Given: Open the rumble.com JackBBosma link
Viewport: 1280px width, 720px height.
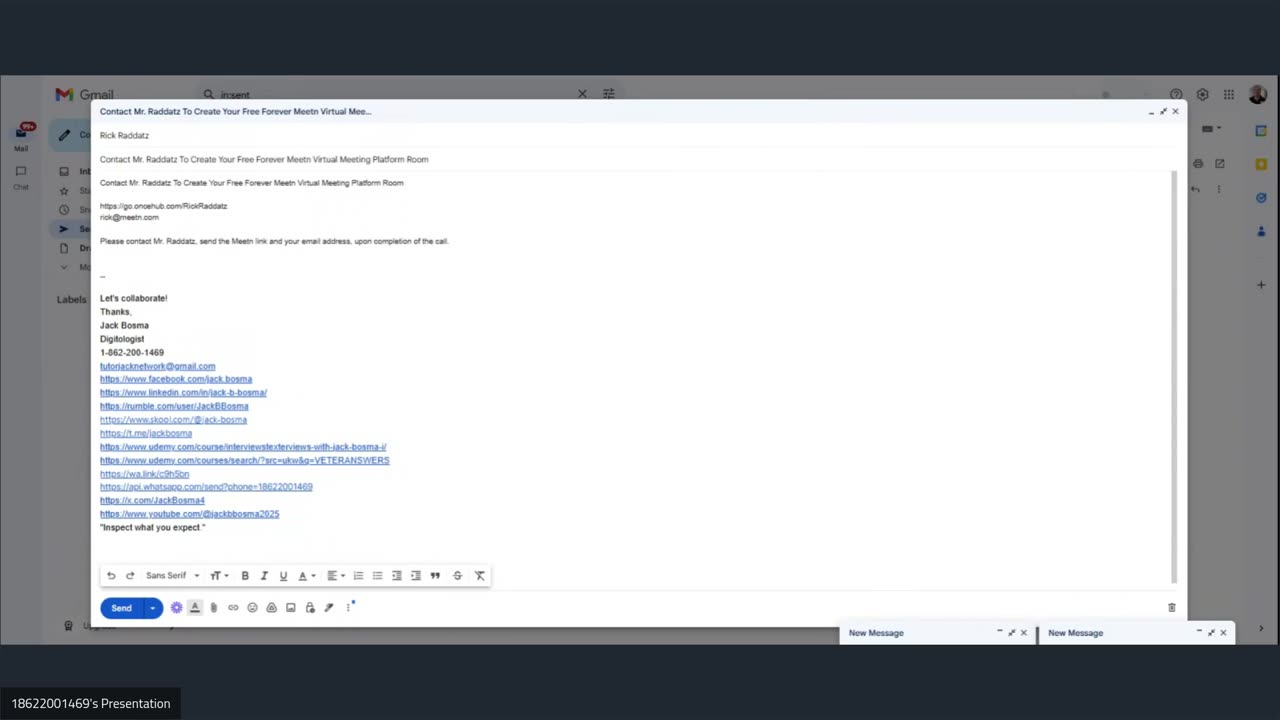Looking at the screenshot, I should click(x=174, y=406).
